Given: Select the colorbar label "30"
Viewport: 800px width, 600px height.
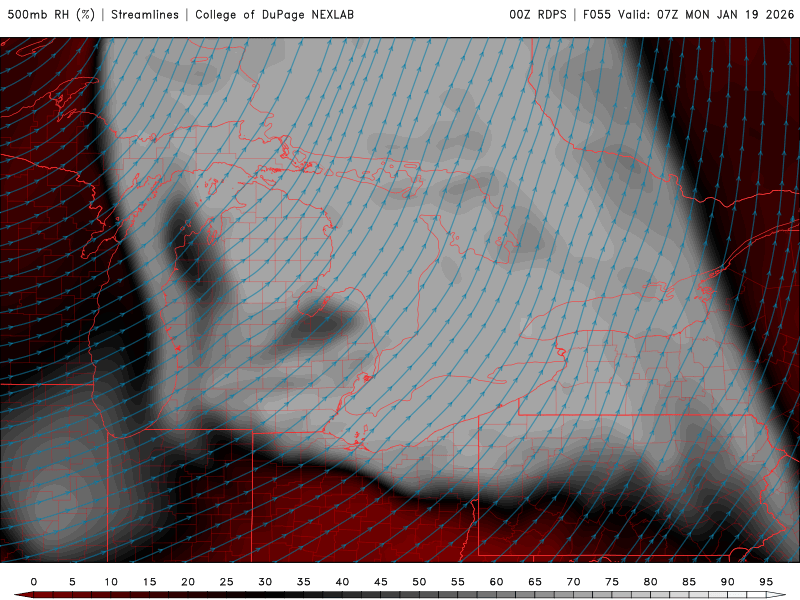Looking at the screenshot, I should pos(265,582).
